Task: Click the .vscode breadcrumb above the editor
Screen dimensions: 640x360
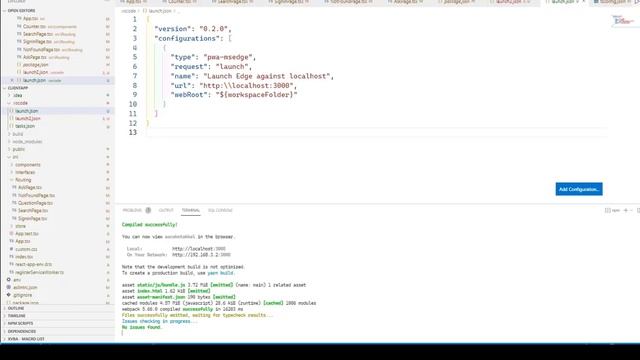Action: point(128,11)
